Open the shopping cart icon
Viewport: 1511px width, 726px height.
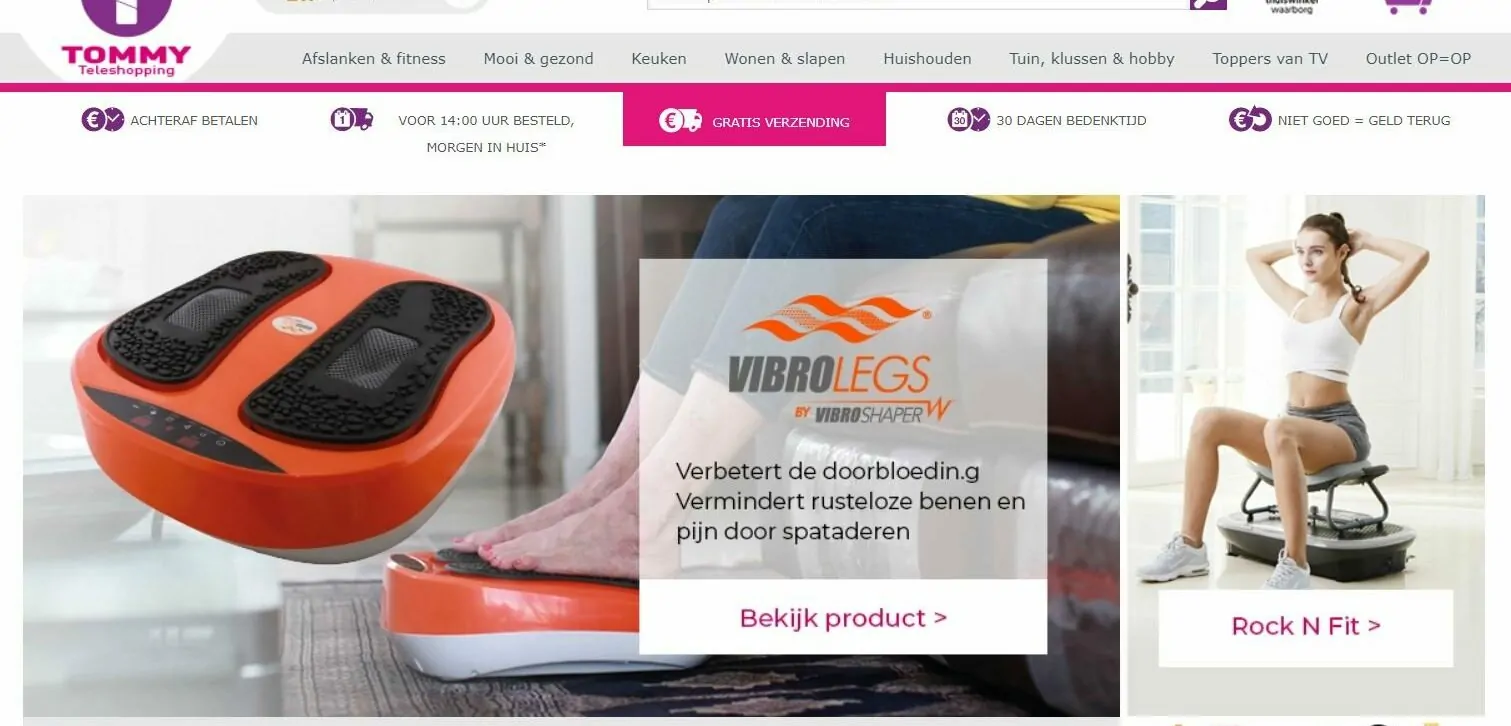(1408, 5)
